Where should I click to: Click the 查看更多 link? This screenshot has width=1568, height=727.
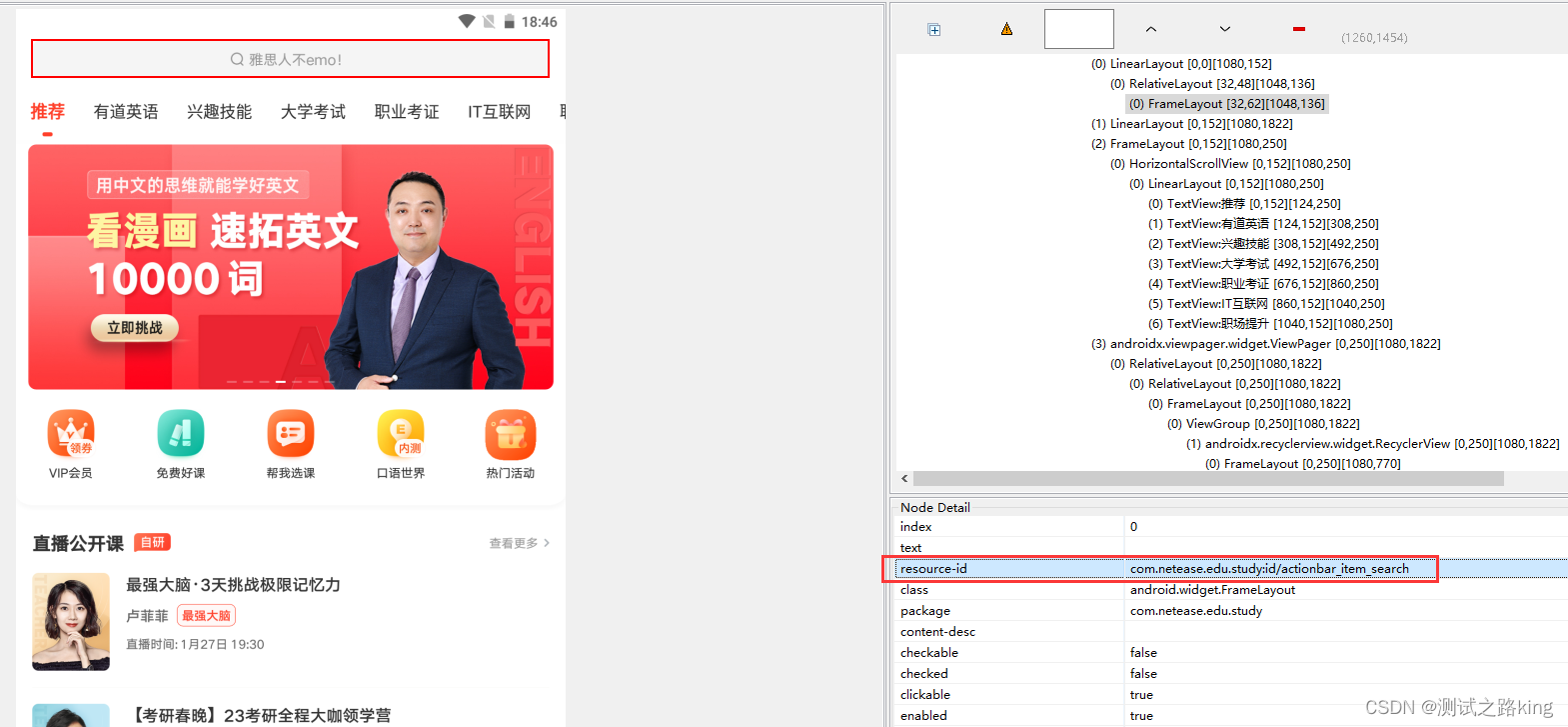coord(520,543)
